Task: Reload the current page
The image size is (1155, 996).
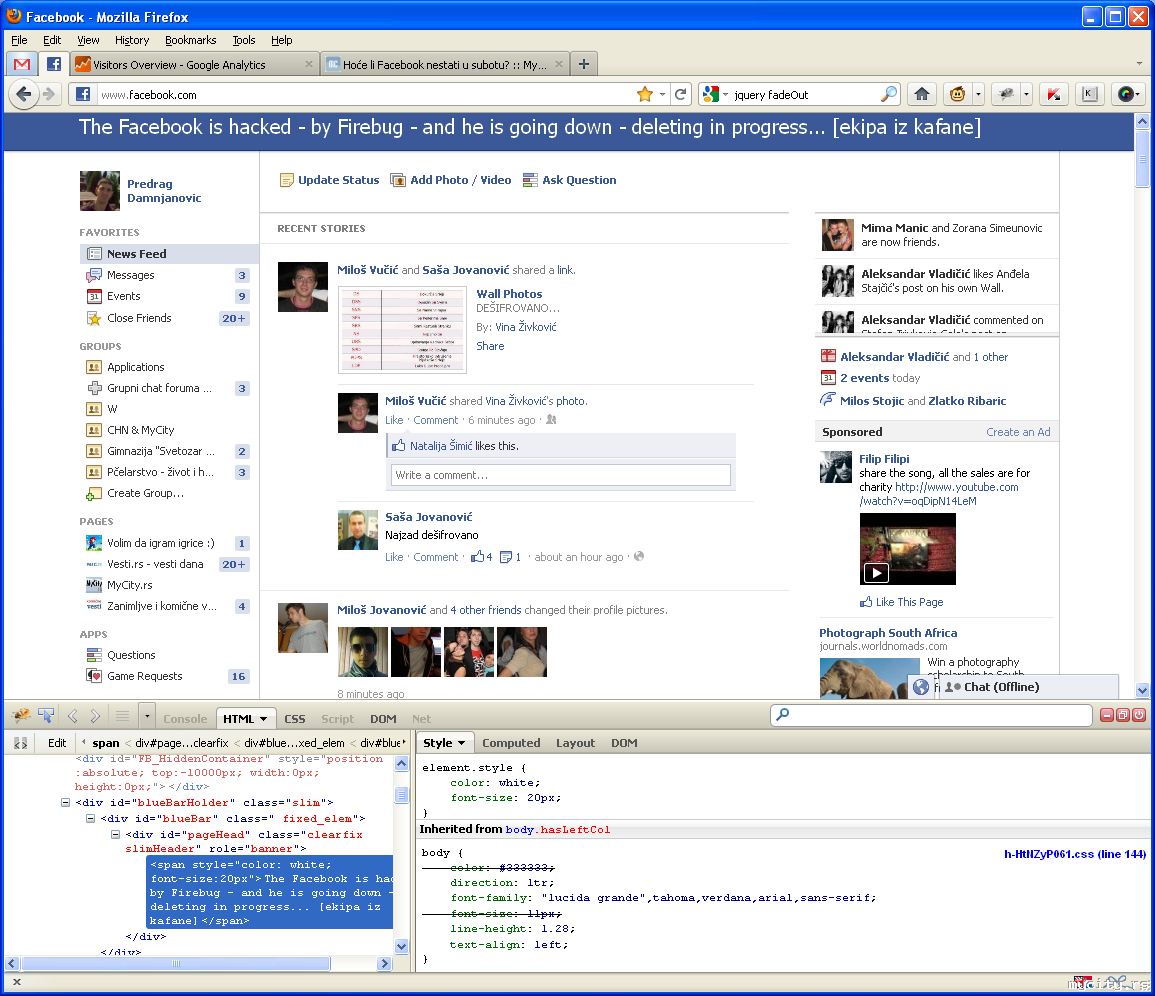Action: pos(681,94)
